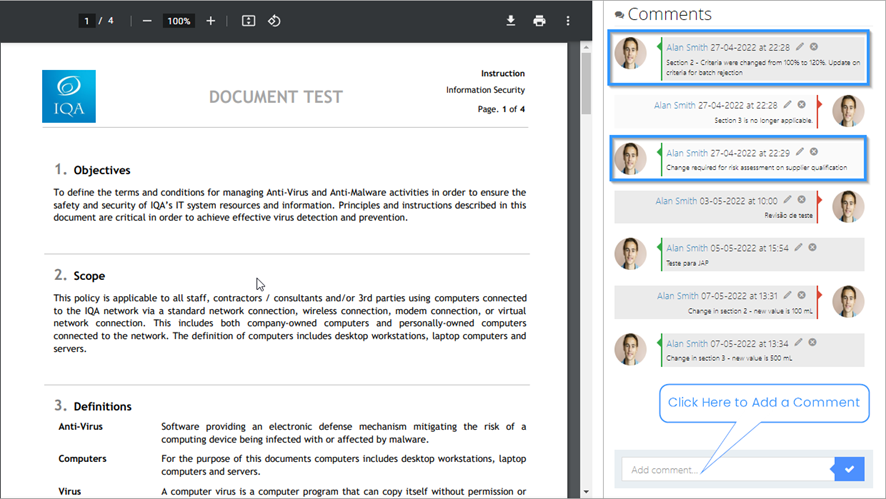
Task: Click the document vertical scrollbar thumb
Action: pos(586,84)
